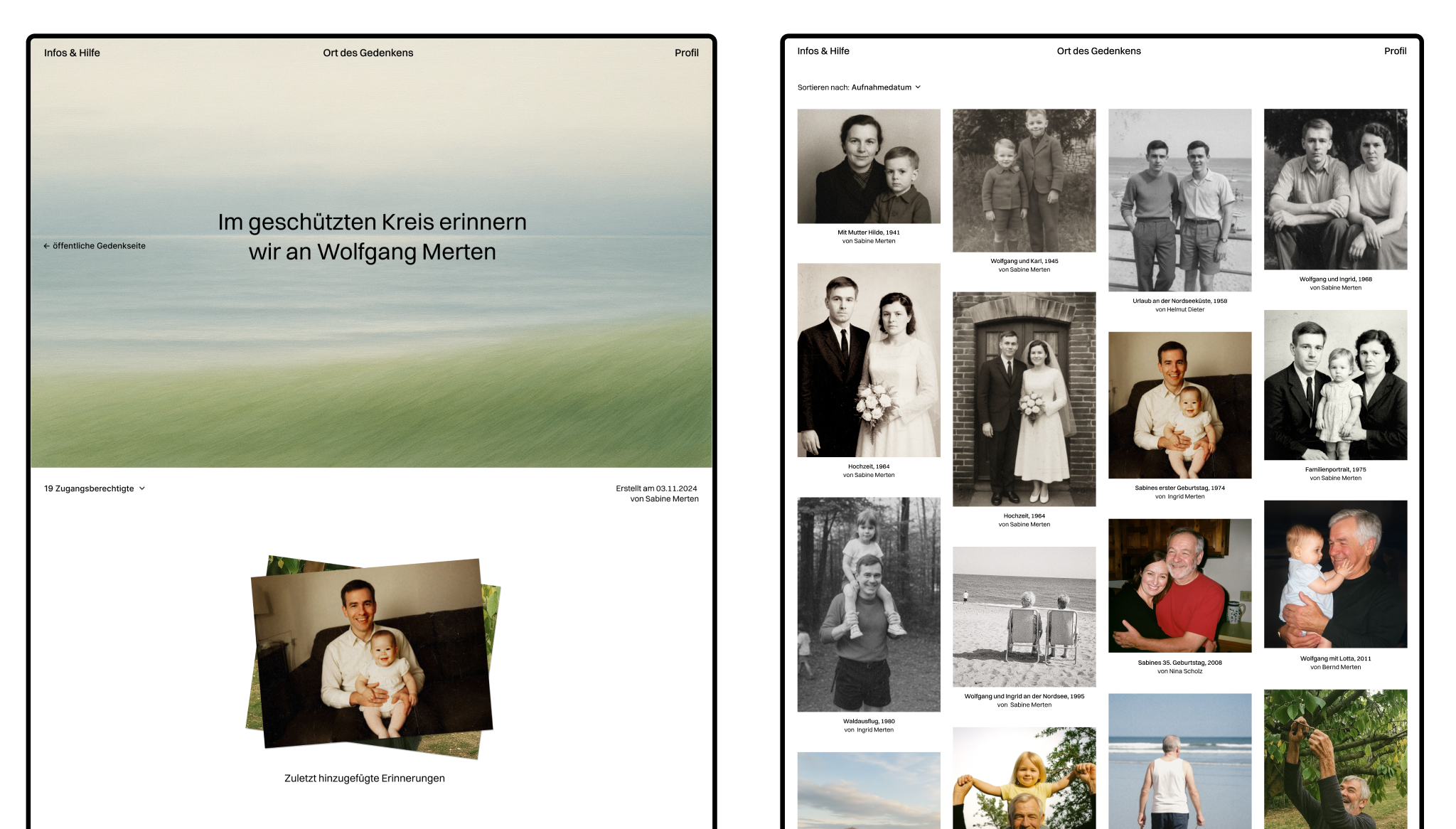Open photo Wolfgang mit Lotta, 2011
The image size is (1456, 829).
coord(1335,574)
